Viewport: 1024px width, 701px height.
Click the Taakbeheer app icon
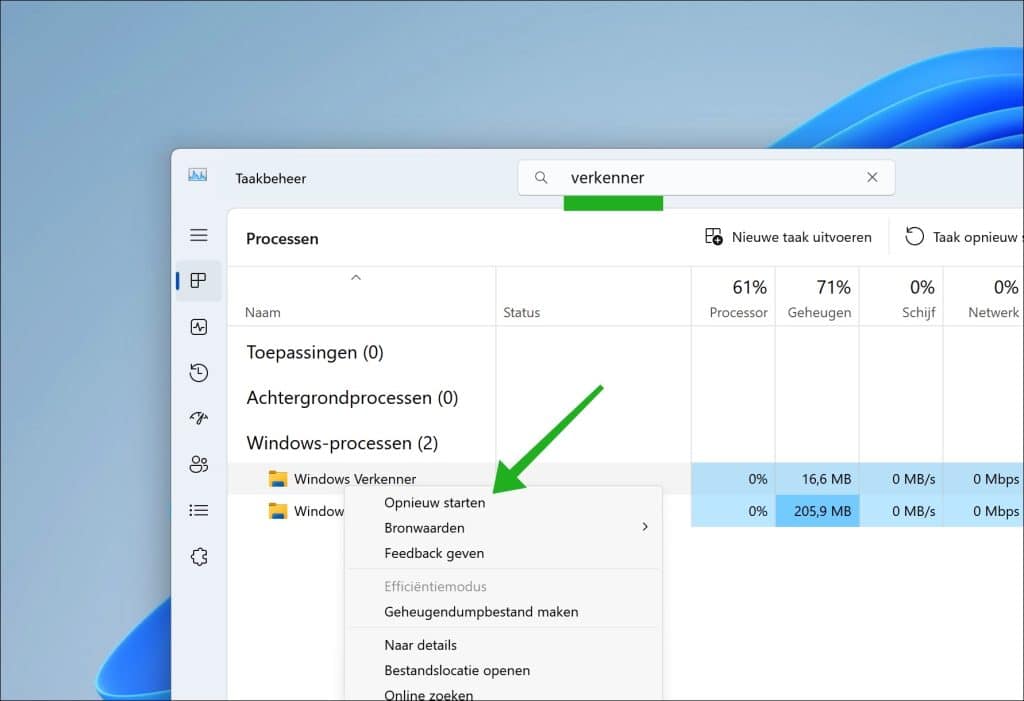coord(198,175)
